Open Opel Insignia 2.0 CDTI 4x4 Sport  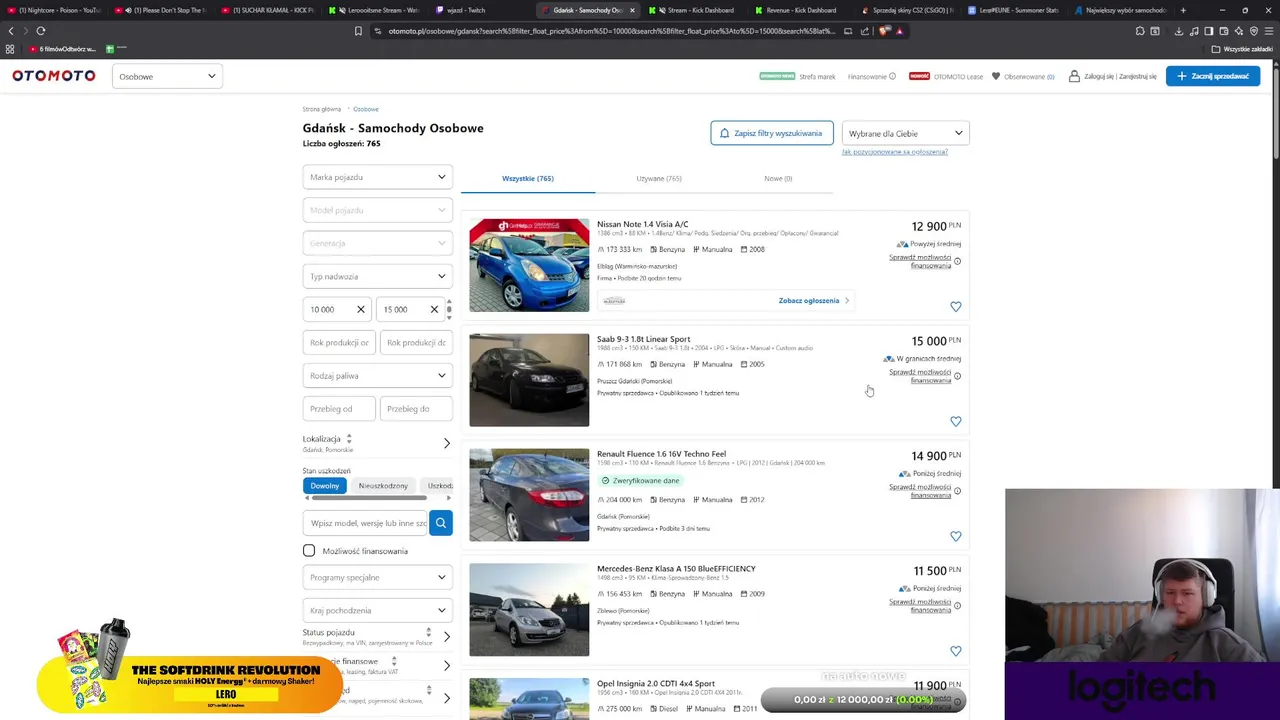(x=656, y=684)
